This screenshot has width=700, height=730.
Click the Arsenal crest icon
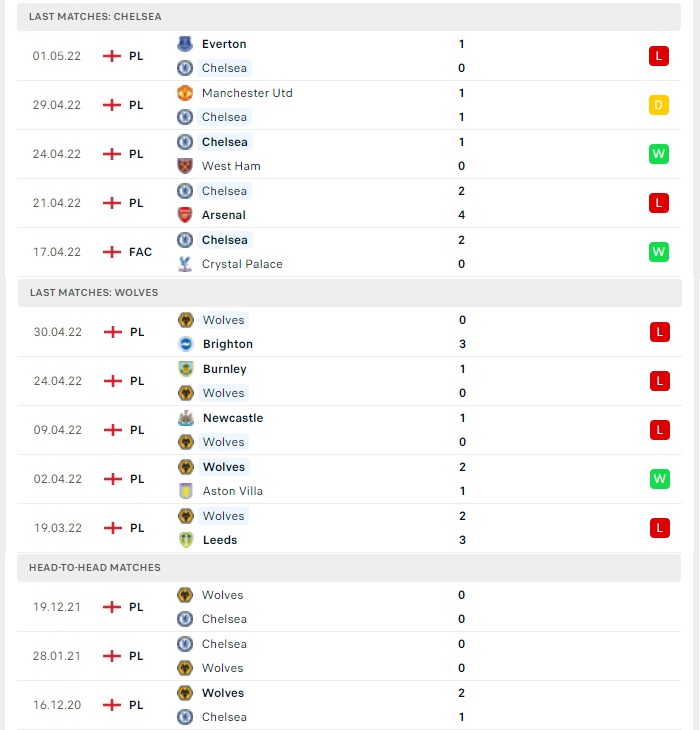pos(185,215)
